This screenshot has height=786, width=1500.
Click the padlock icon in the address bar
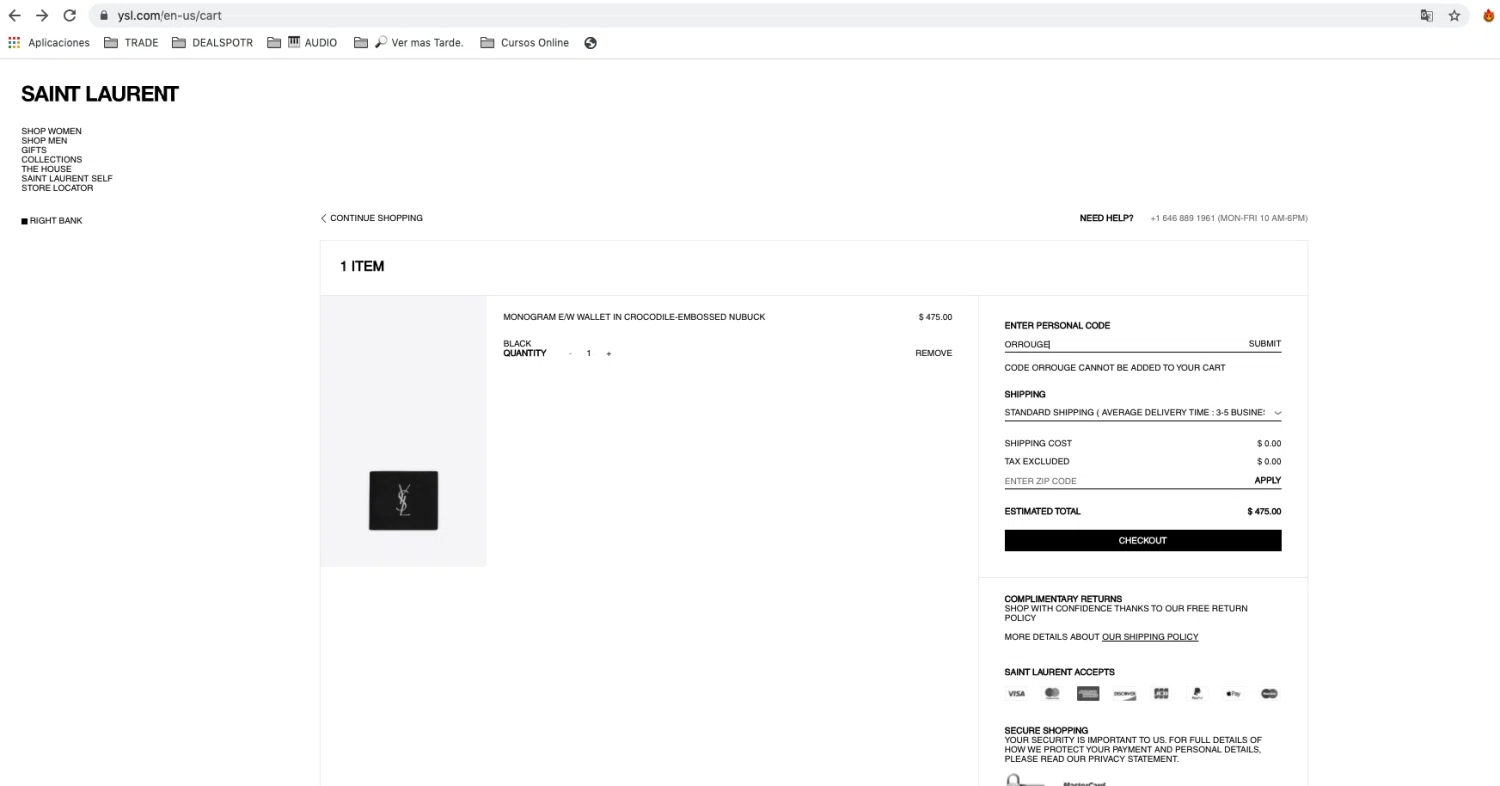click(x=103, y=16)
